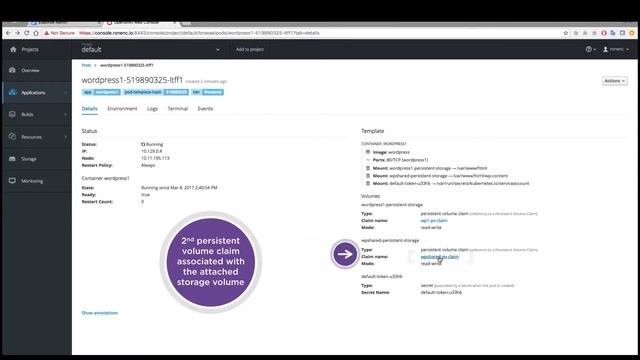Open the browser home page icon
The height and width of the screenshot is (360, 640).
click(36, 33)
